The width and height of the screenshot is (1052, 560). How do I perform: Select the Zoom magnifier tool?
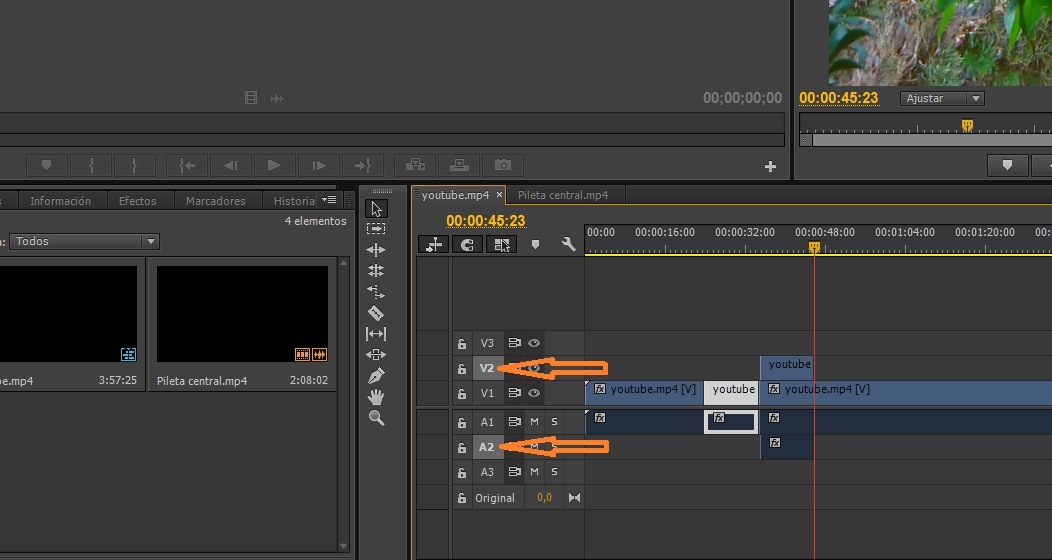pos(376,418)
